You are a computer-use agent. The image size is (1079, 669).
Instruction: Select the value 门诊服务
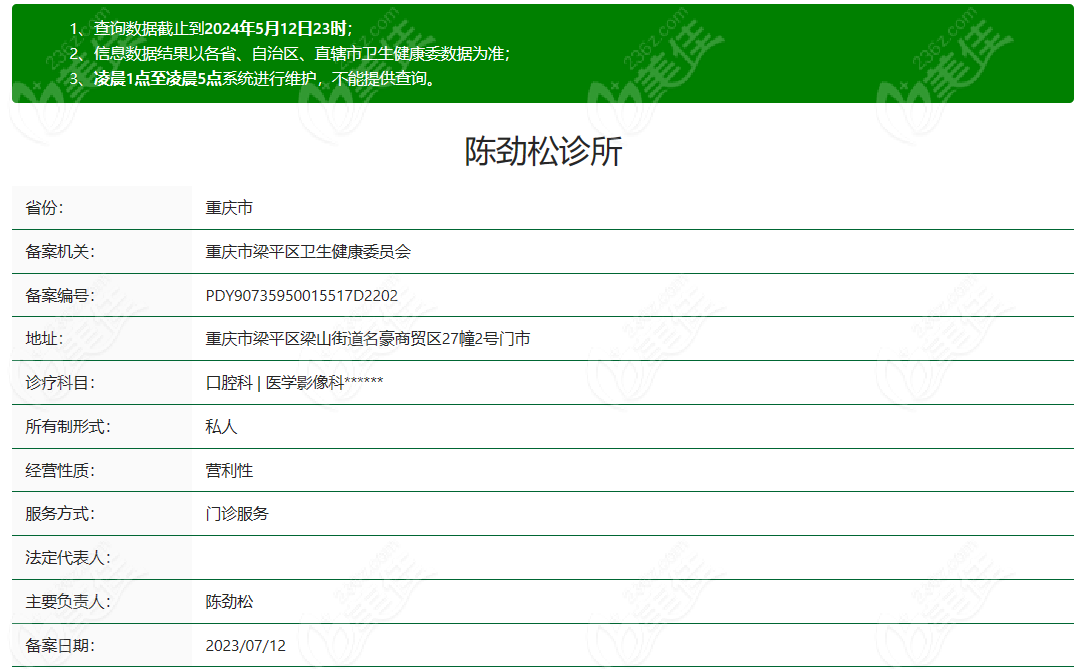tap(237, 513)
